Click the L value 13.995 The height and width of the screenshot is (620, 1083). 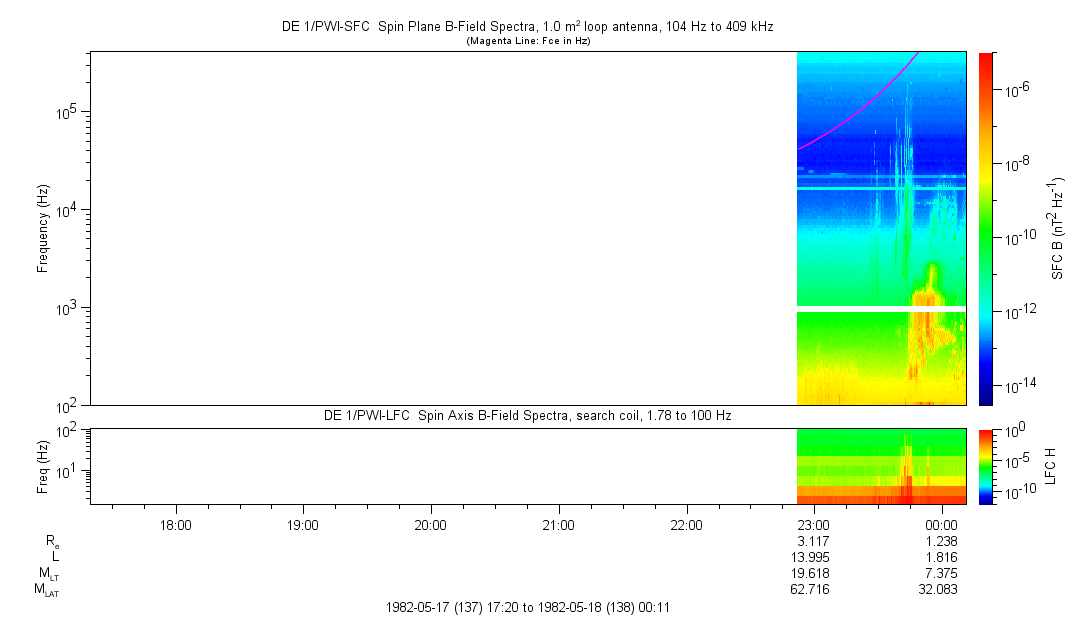click(x=810, y=556)
